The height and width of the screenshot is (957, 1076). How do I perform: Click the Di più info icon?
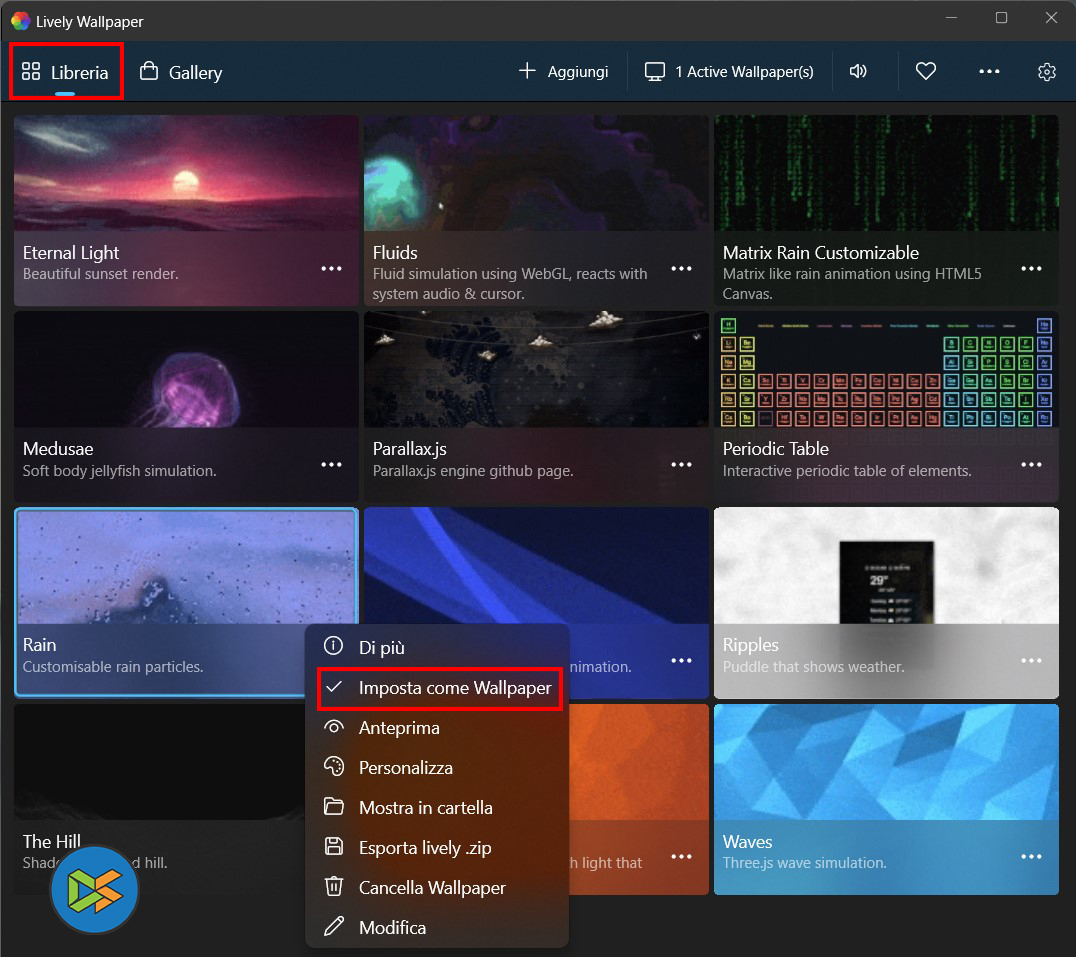[x=334, y=648]
